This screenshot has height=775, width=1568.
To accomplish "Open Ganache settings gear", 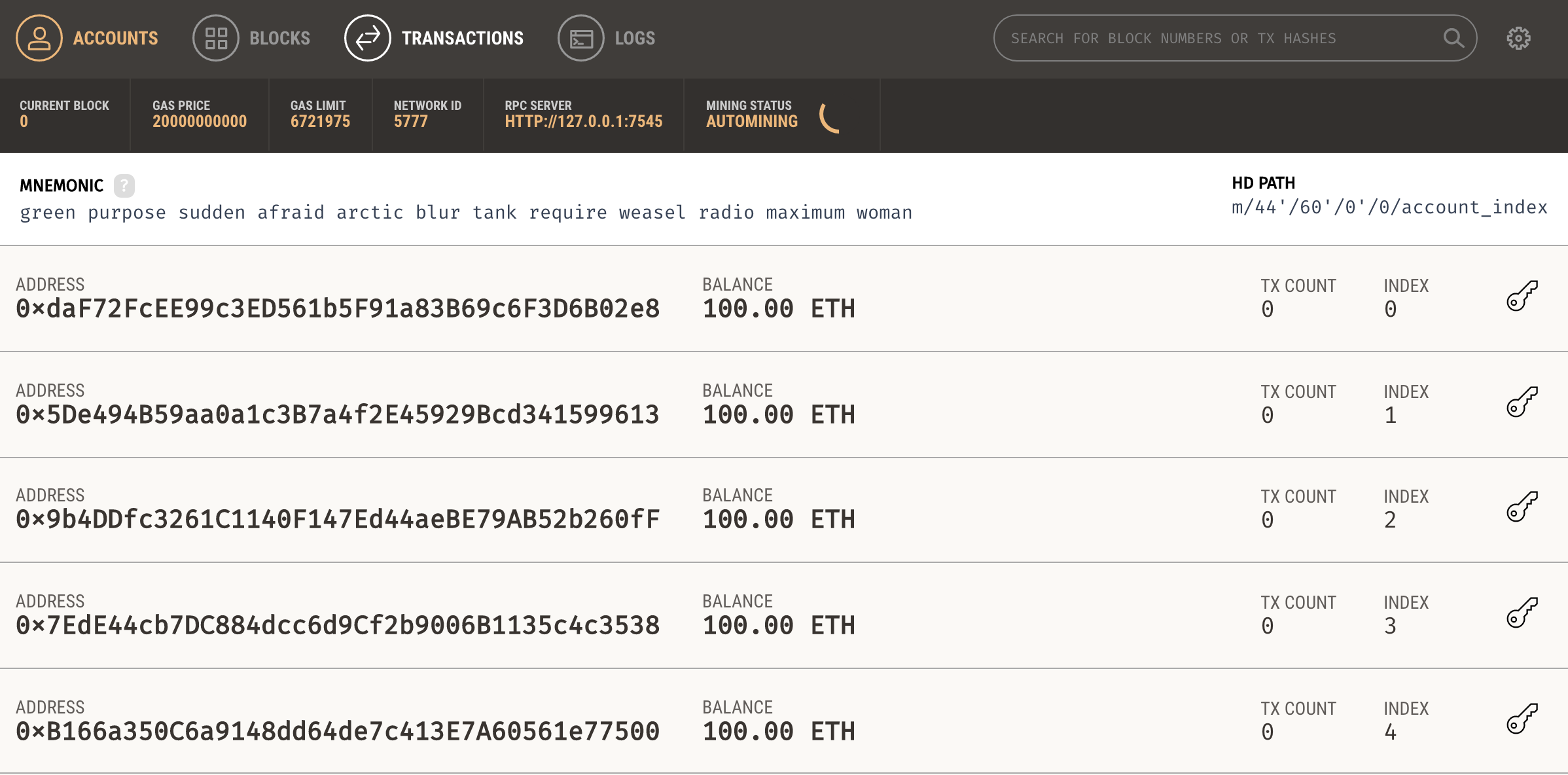I will tap(1518, 37).
